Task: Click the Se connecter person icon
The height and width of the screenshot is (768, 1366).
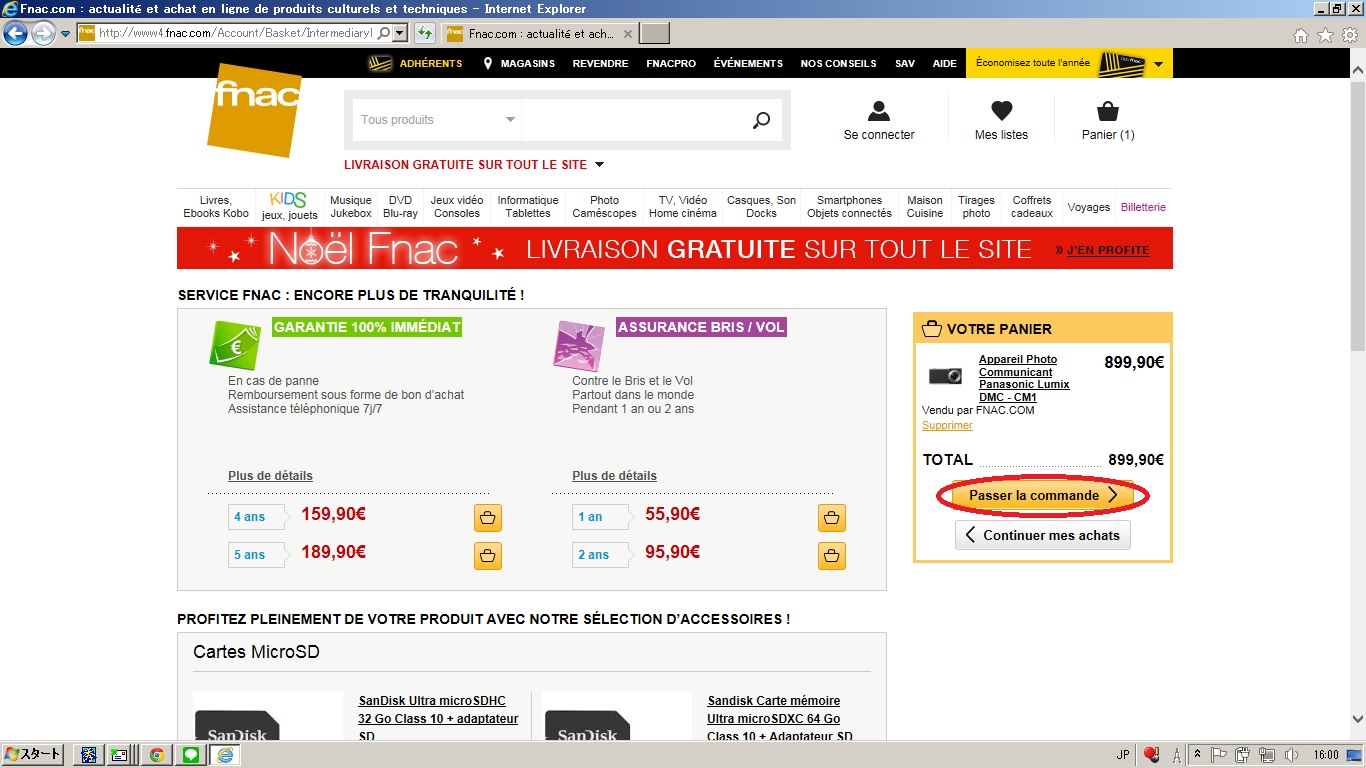Action: click(879, 111)
